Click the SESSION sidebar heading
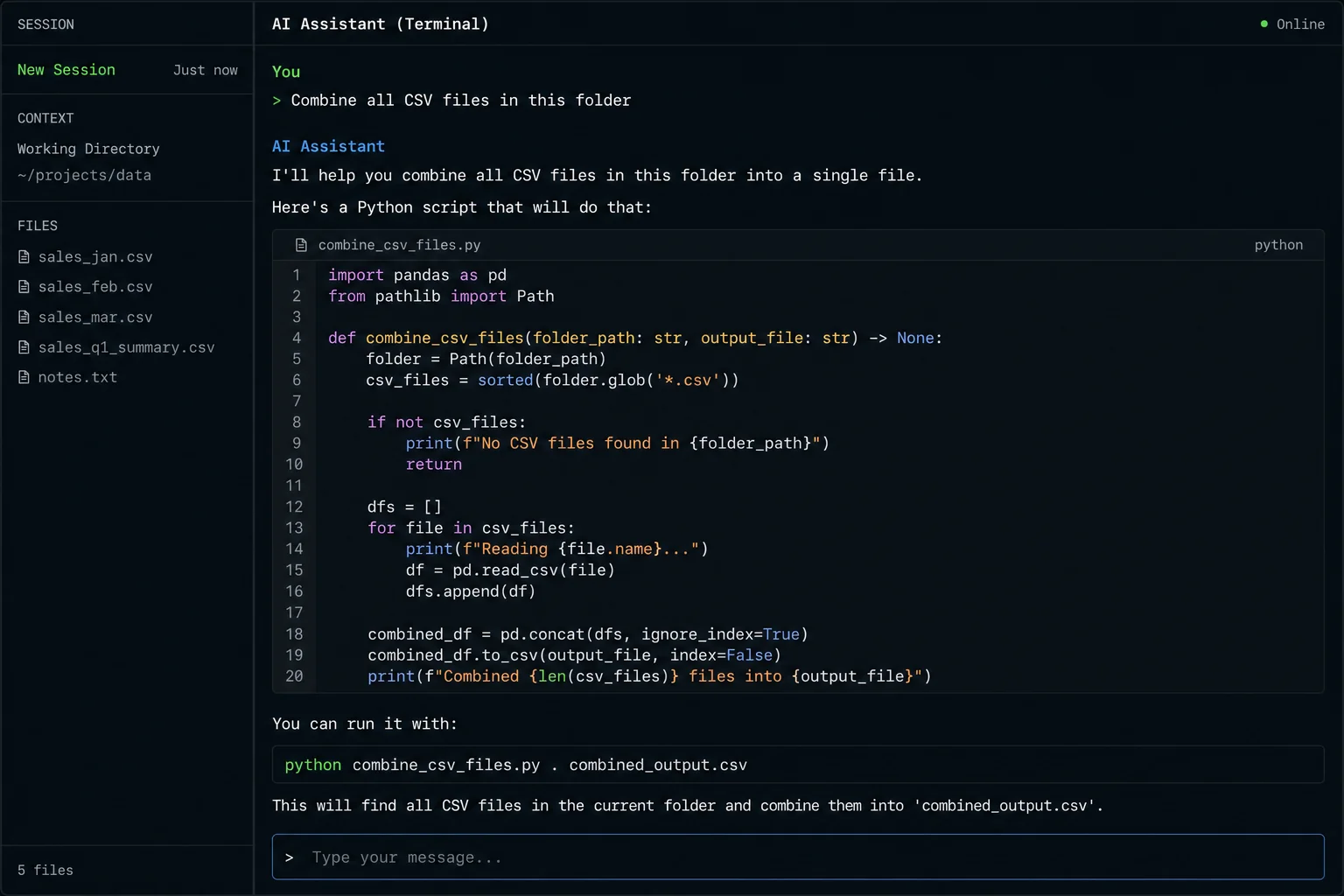This screenshot has width=1344, height=896. click(x=45, y=24)
